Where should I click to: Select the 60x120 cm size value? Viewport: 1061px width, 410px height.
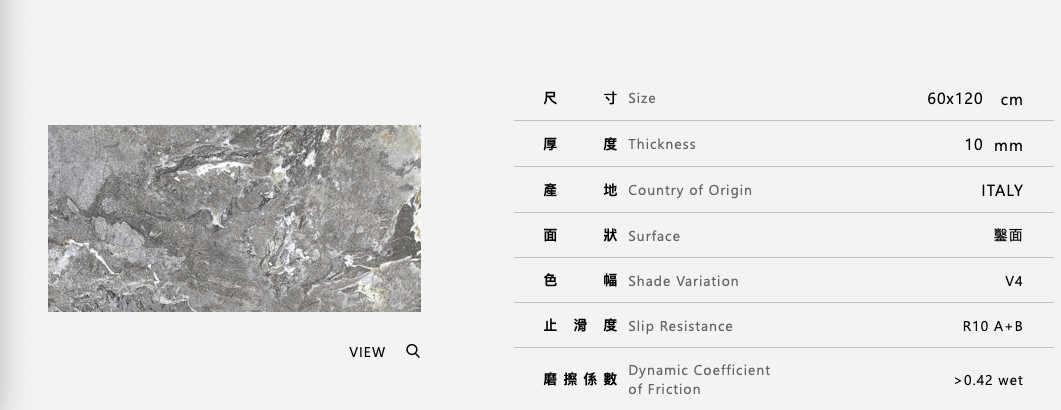coord(974,98)
